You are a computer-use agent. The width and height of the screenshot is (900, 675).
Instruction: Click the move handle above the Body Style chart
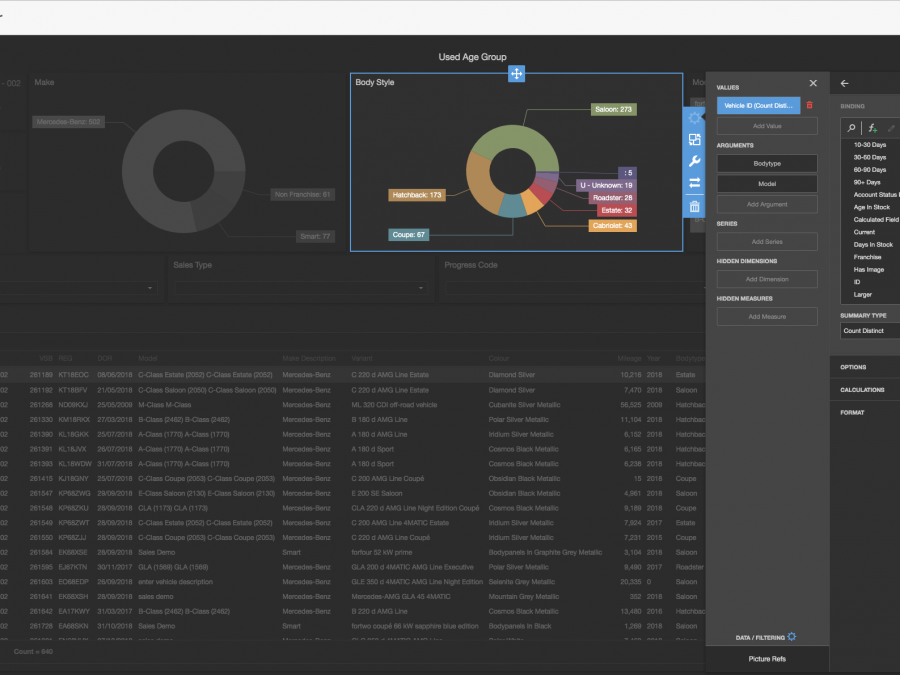pyautogui.click(x=516, y=73)
